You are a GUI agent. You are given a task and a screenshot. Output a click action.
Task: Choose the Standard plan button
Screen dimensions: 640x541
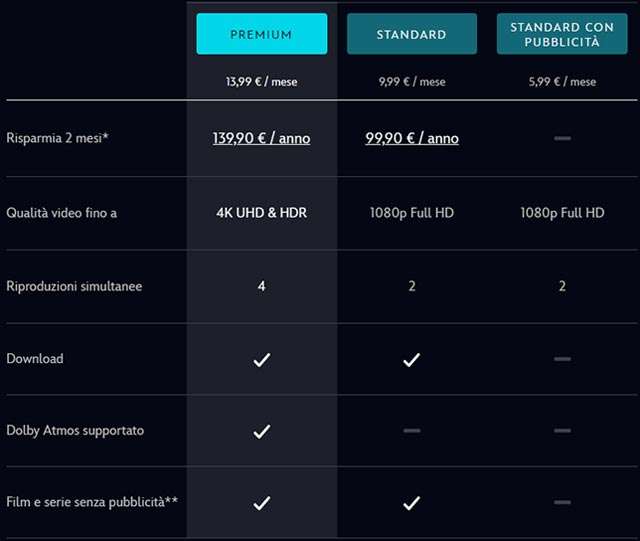coord(411,34)
